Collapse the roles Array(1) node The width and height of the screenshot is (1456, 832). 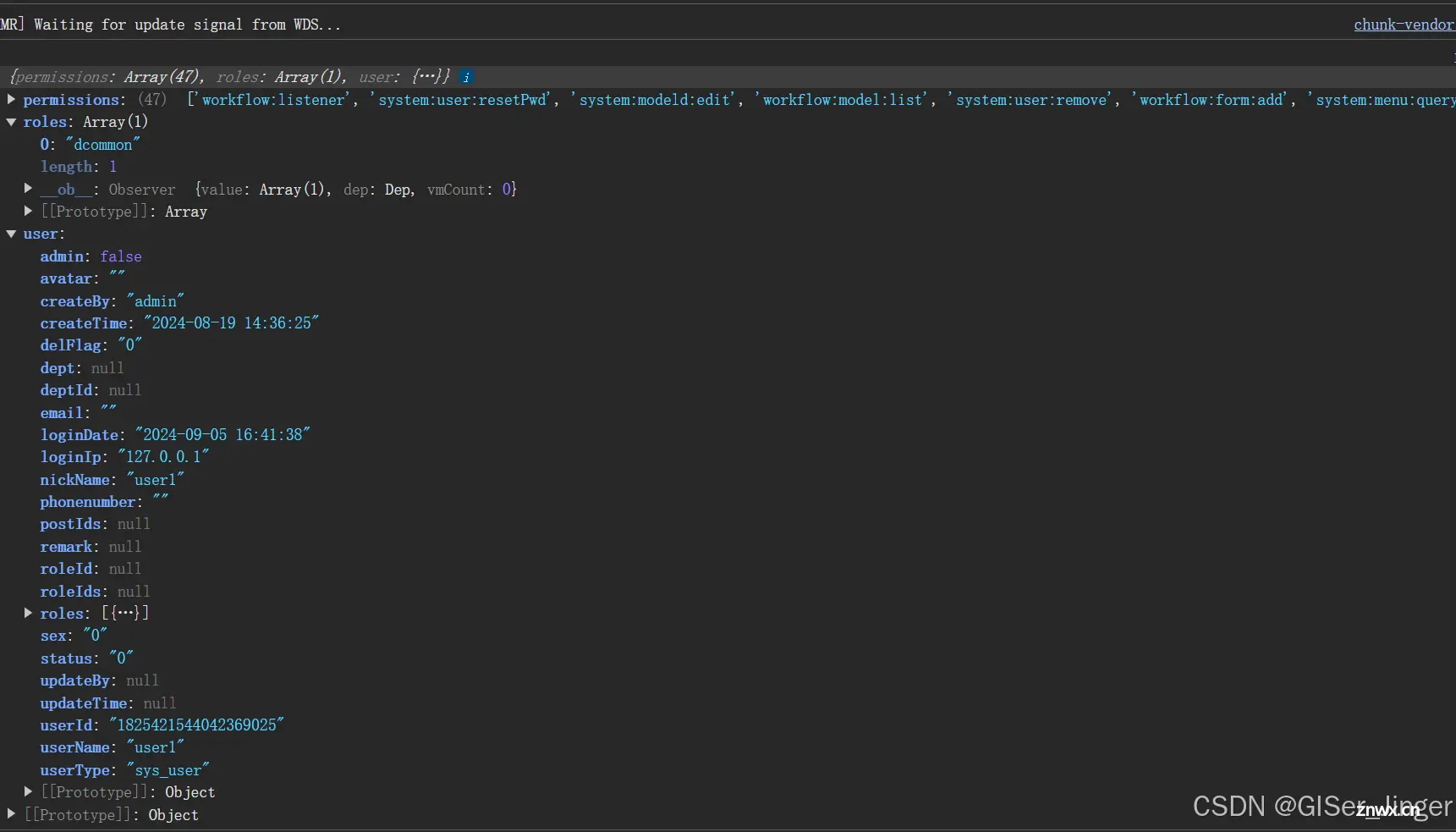point(11,122)
